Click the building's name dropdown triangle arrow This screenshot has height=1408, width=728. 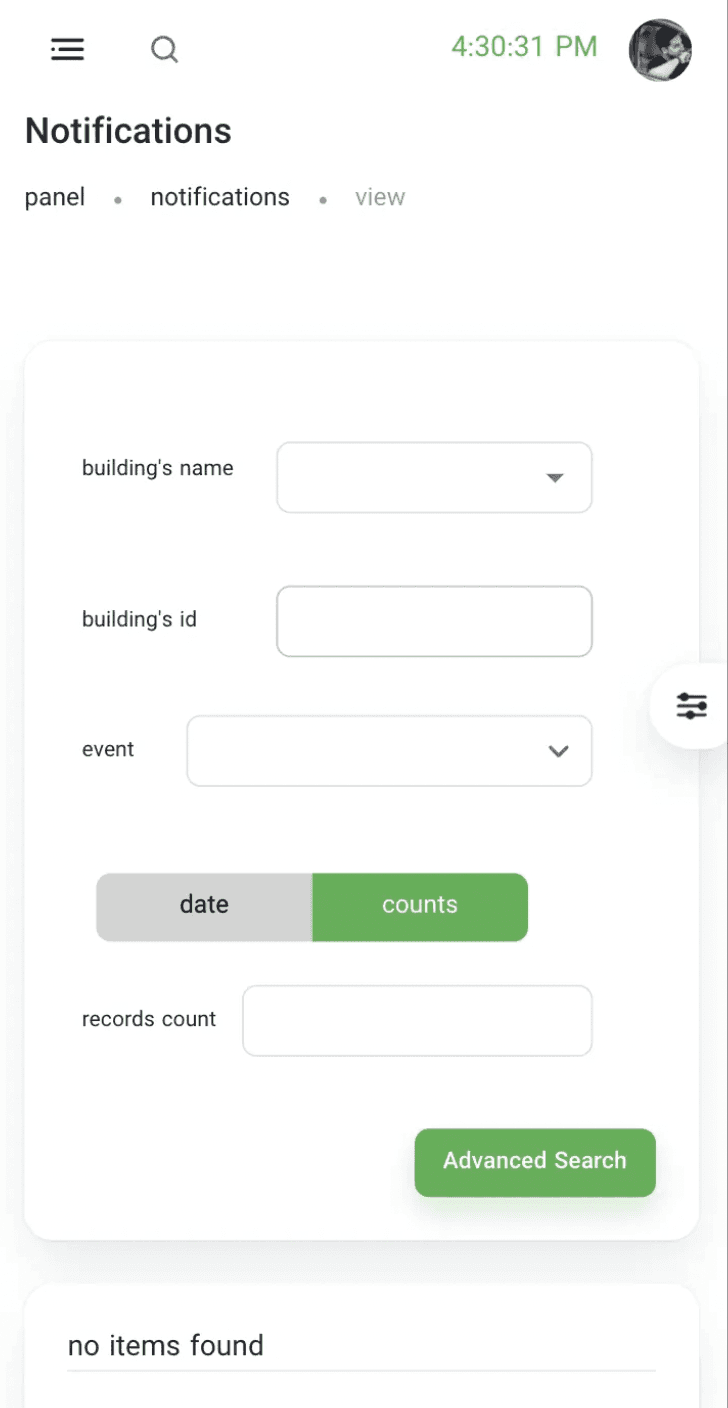coord(555,478)
